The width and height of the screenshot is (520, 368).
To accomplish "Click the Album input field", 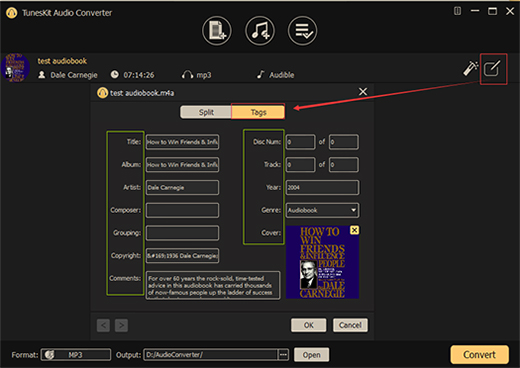I will click(182, 165).
